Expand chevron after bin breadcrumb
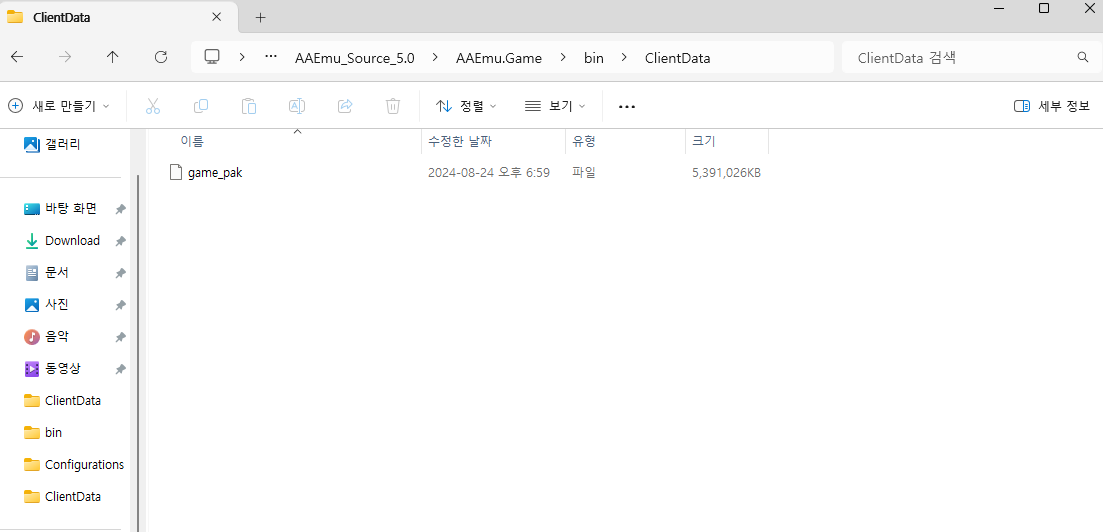This screenshot has width=1103, height=532. click(624, 58)
